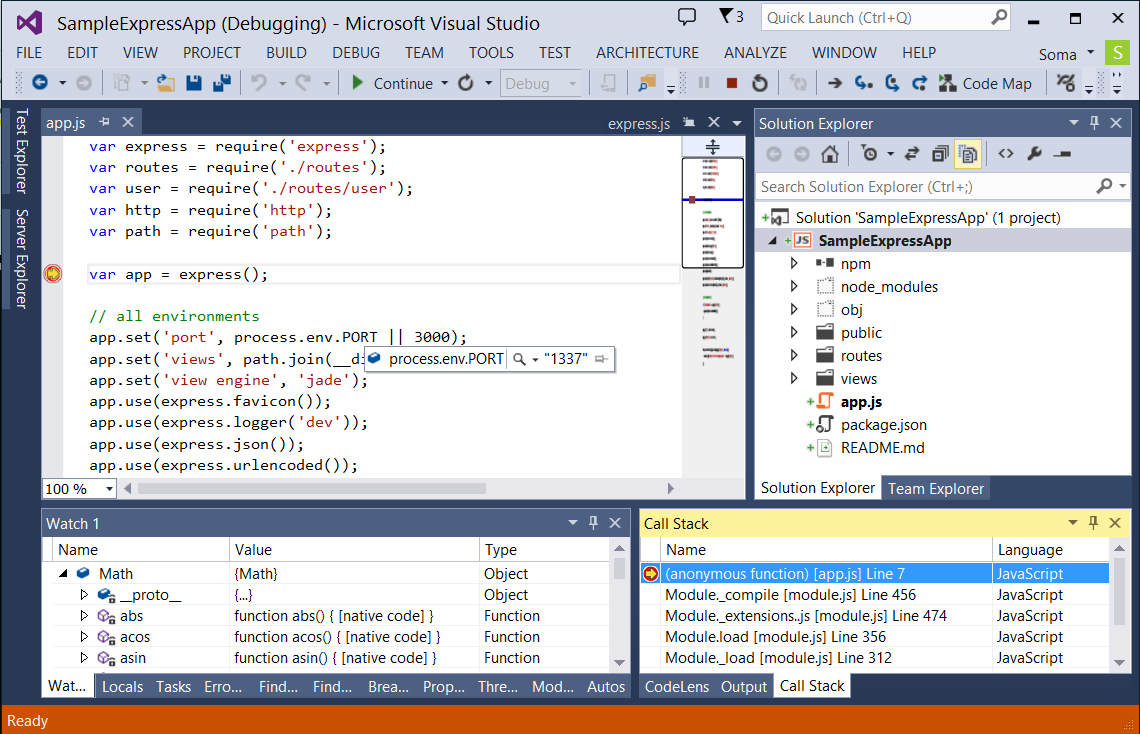Screen dimensions: 1140x734
Task: Open the editor zoom 100 % dropdown
Action: (x=107, y=489)
